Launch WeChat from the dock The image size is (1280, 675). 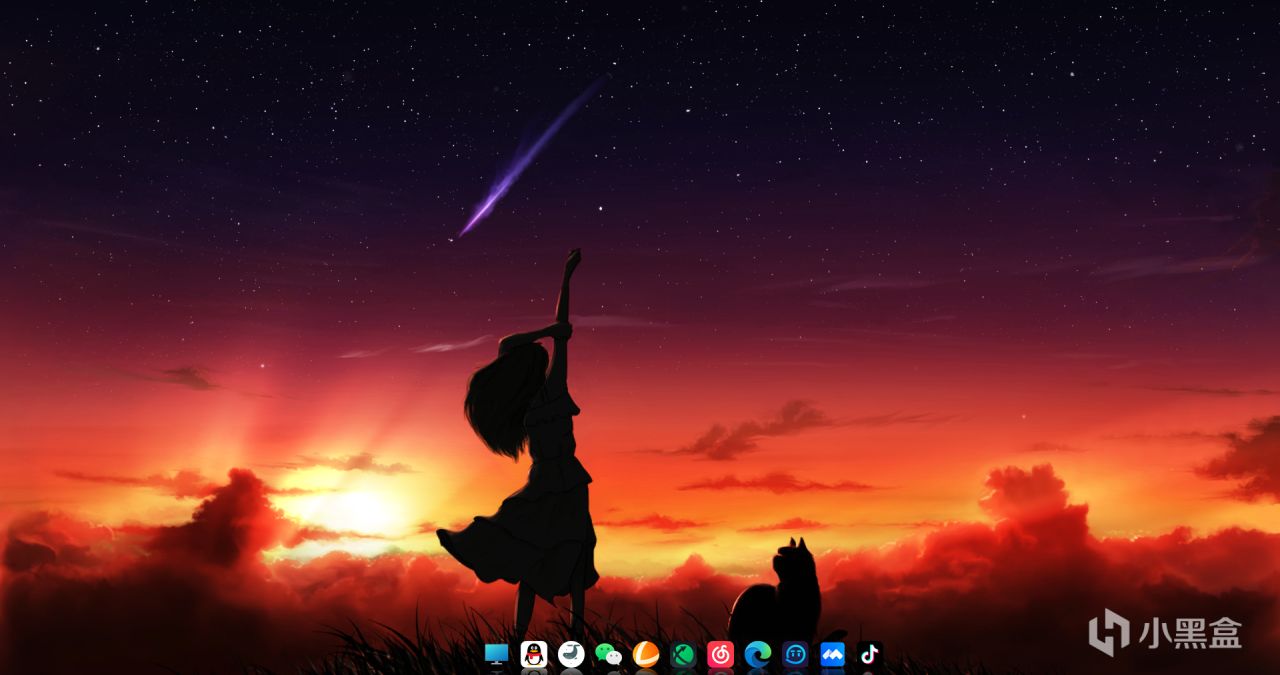tap(608, 654)
